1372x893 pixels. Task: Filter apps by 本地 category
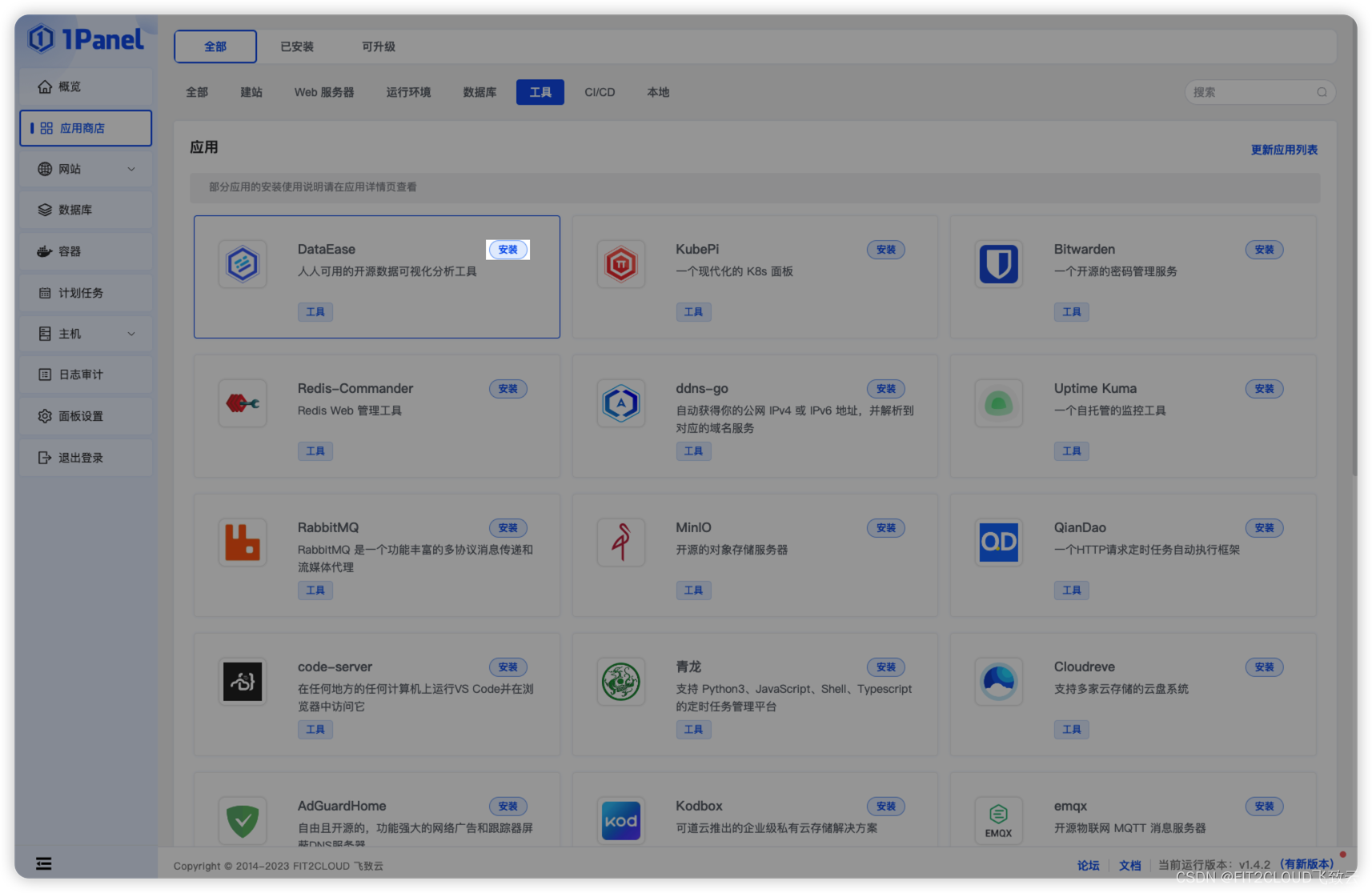coord(658,92)
